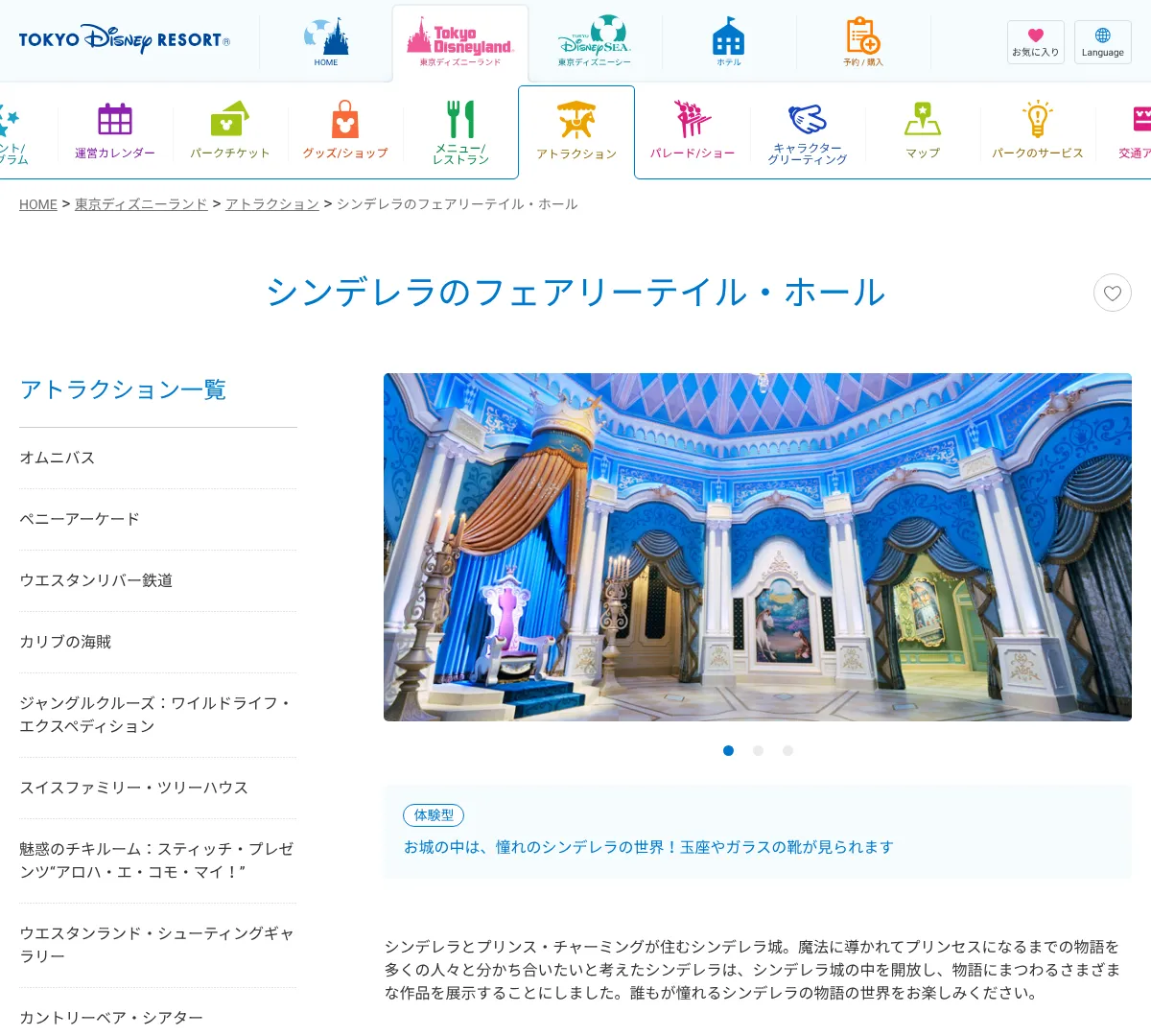Click the アトラクション一覧 sidebar heading
This screenshot has height=1036, width=1151.
[x=123, y=390]
